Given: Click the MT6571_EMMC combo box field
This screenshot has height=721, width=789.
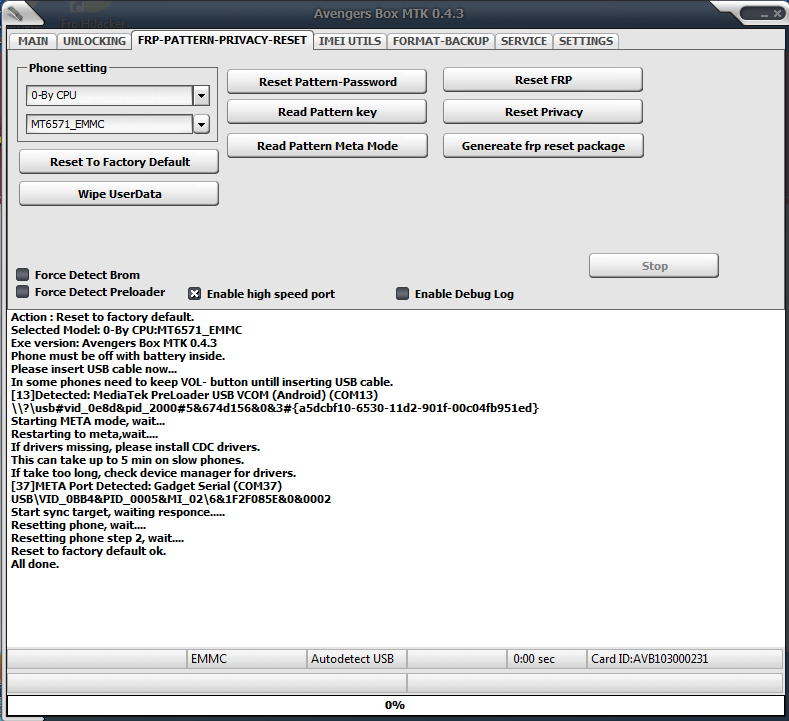Looking at the screenshot, I should [110, 124].
